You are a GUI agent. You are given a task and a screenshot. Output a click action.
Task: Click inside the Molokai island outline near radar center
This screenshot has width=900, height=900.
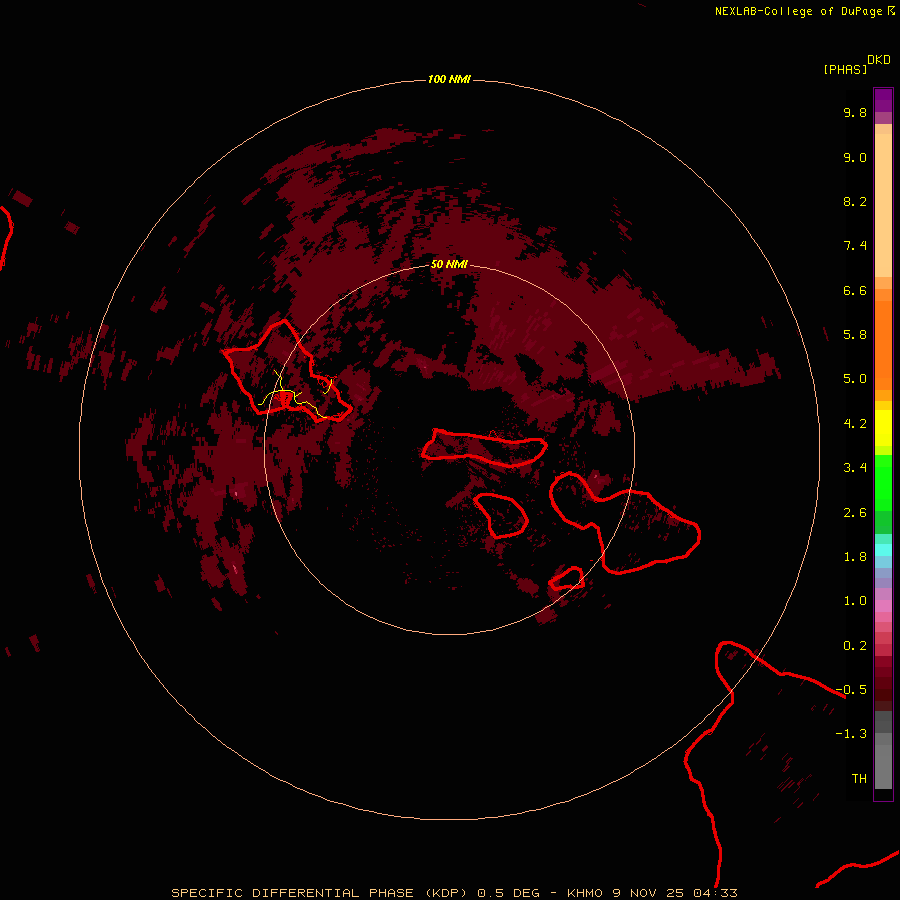[483, 448]
